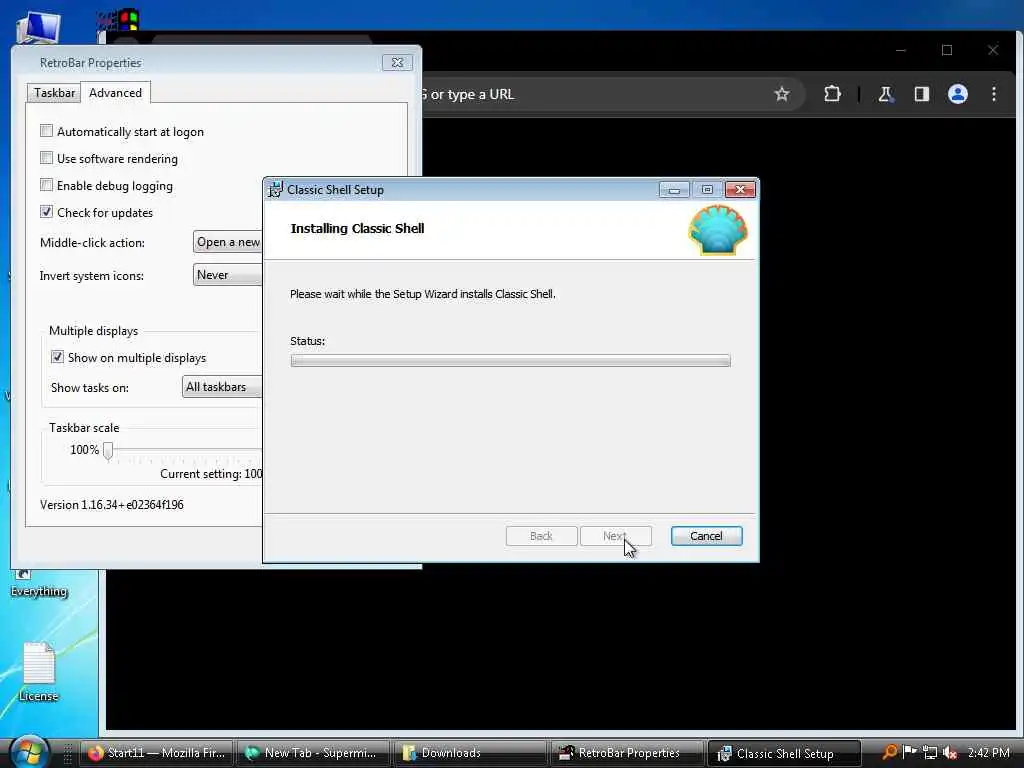Open Show tasks on dropdown
This screenshot has width=1024, height=768.
coord(221,387)
